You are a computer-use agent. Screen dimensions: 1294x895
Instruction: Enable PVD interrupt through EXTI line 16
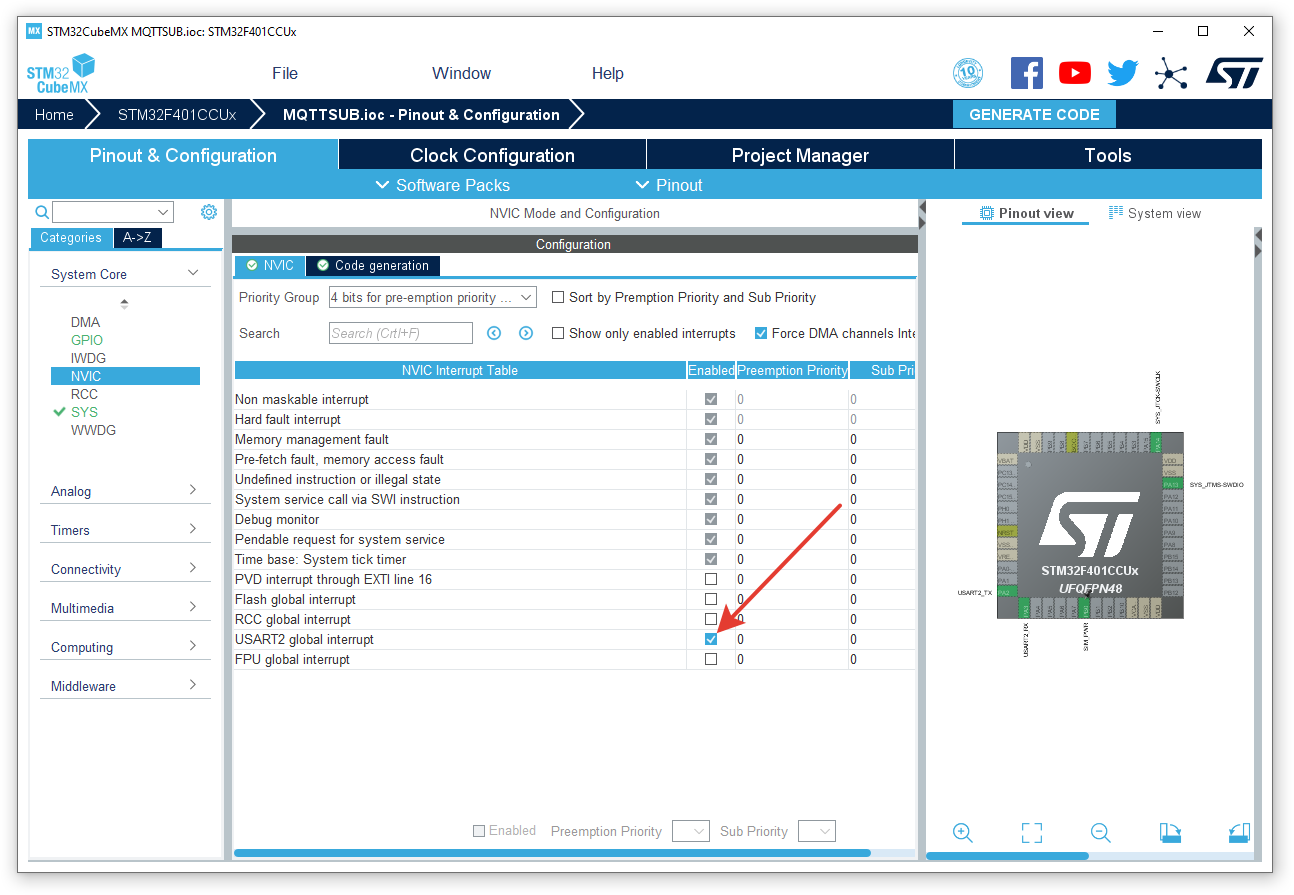point(711,579)
